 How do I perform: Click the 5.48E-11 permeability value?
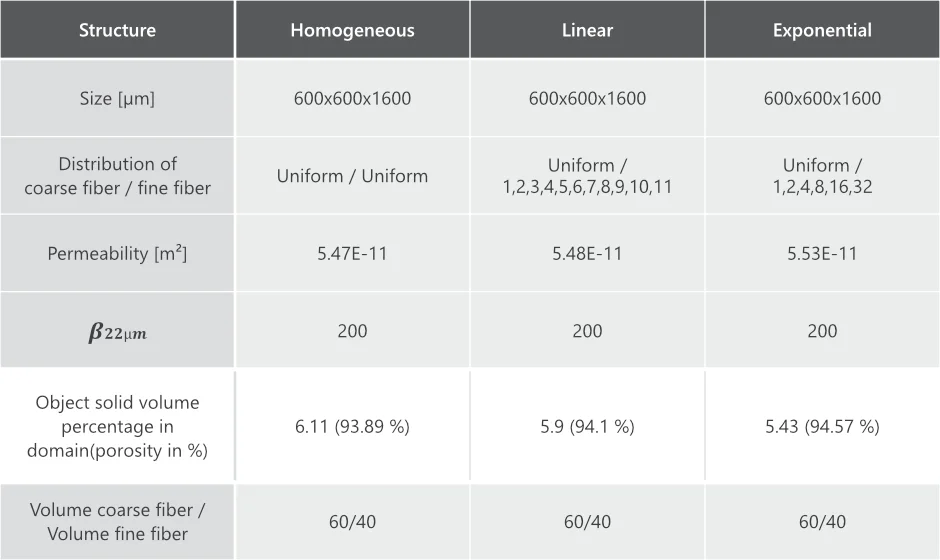pos(587,254)
